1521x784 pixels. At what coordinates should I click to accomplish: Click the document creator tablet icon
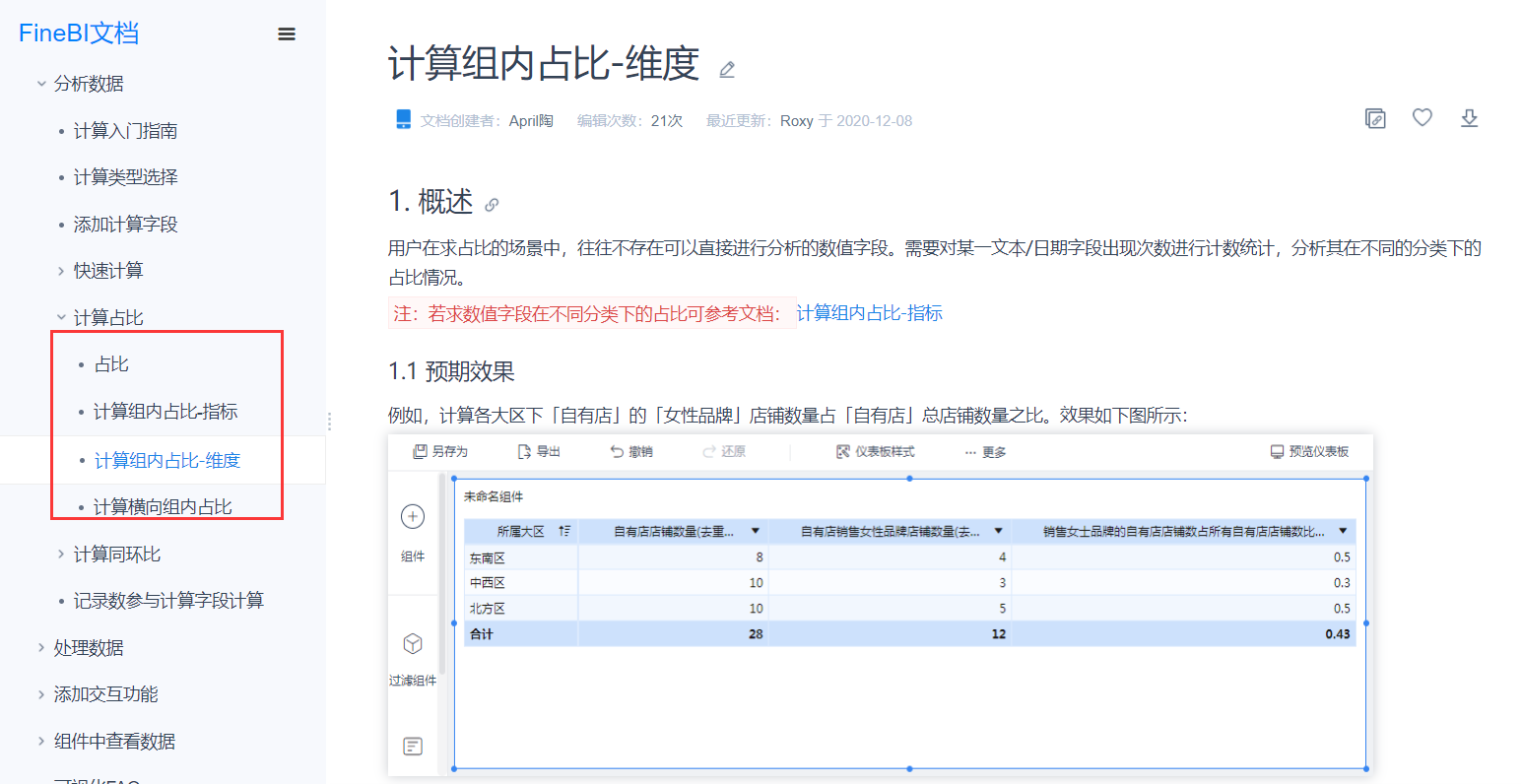pos(403,119)
